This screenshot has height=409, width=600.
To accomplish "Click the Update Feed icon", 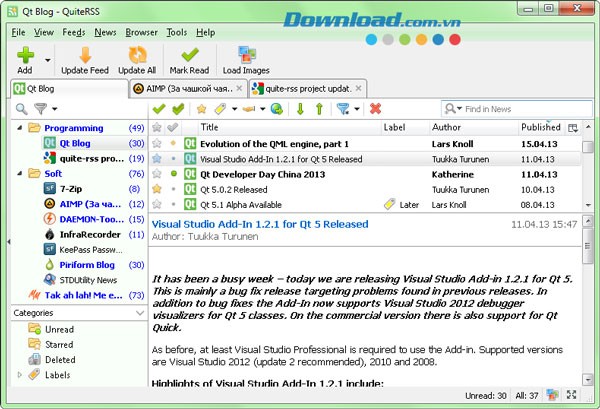I will point(84,55).
